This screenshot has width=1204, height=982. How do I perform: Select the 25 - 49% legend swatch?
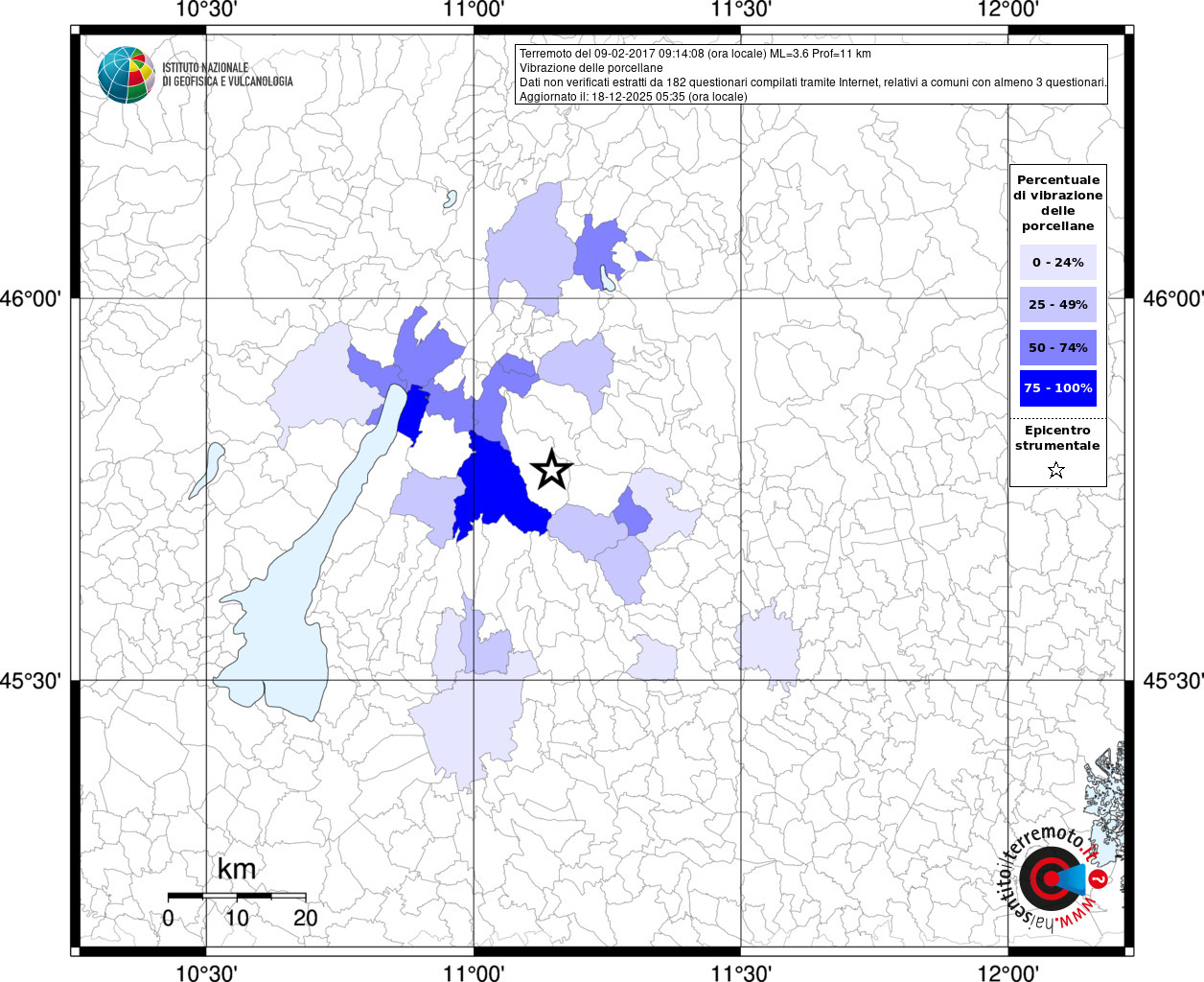tap(1057, 304)
